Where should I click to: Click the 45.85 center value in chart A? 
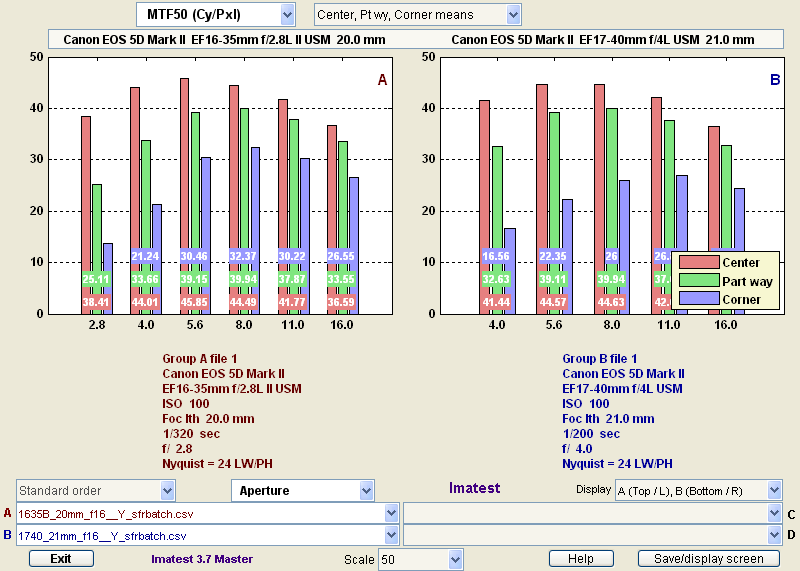coord(194,302)
